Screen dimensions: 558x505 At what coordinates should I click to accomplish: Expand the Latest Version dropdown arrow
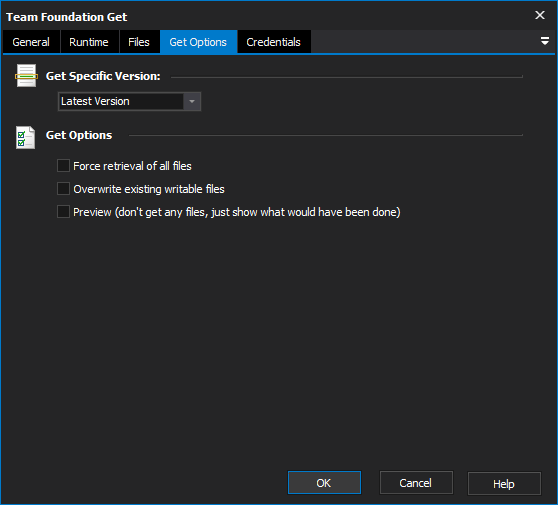(x=192, y=101)
